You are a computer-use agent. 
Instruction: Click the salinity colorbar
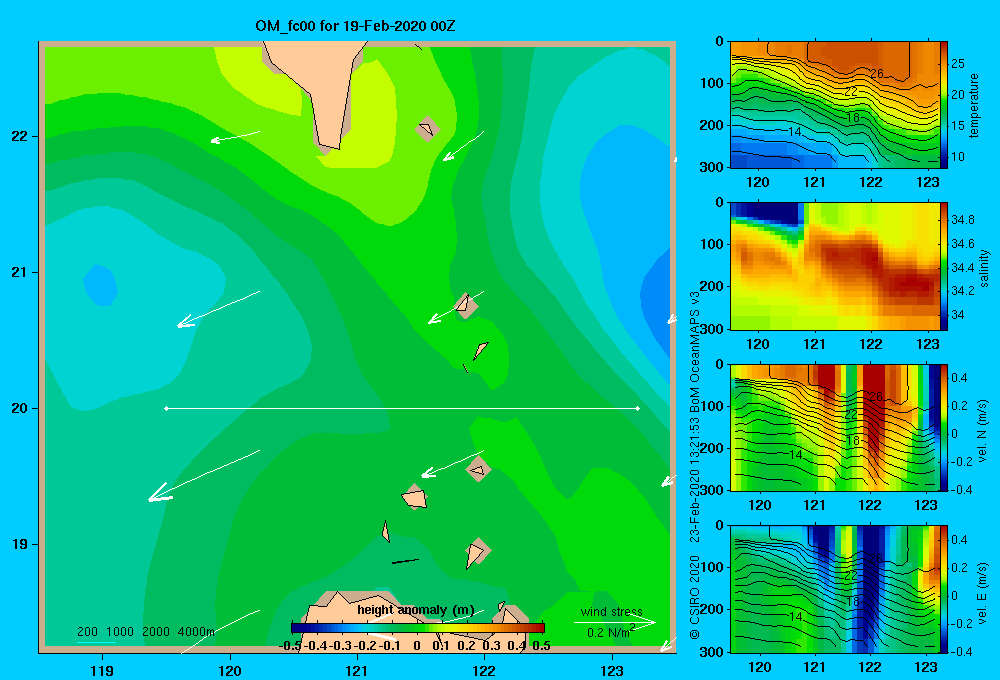pos(944,266)
